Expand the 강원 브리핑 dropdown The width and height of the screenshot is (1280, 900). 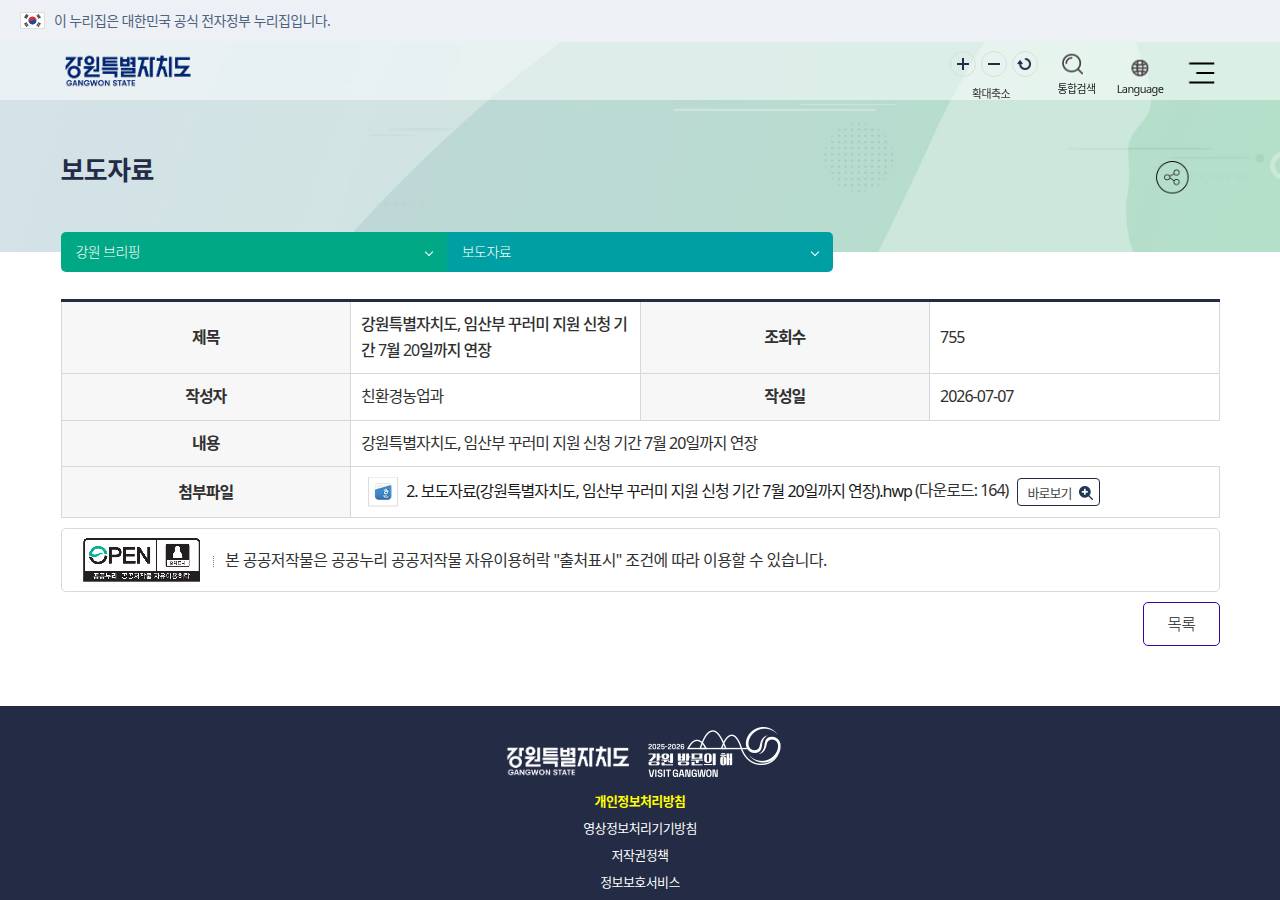tap(254, 252)
